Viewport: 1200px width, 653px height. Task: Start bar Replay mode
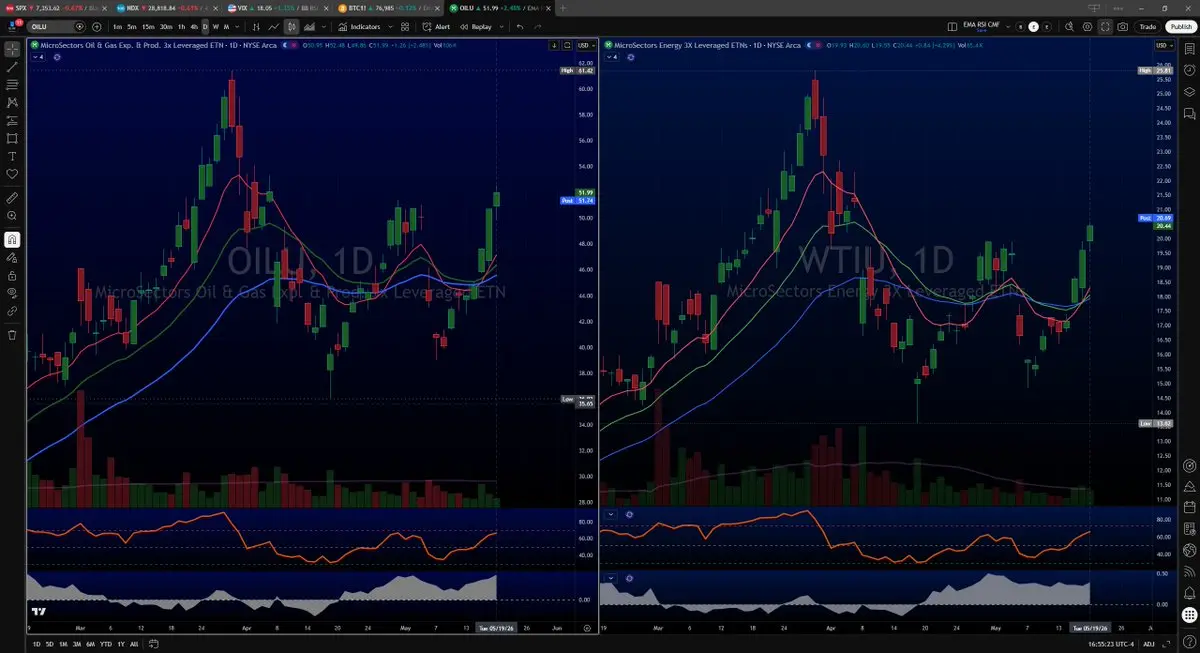point(476,27)
